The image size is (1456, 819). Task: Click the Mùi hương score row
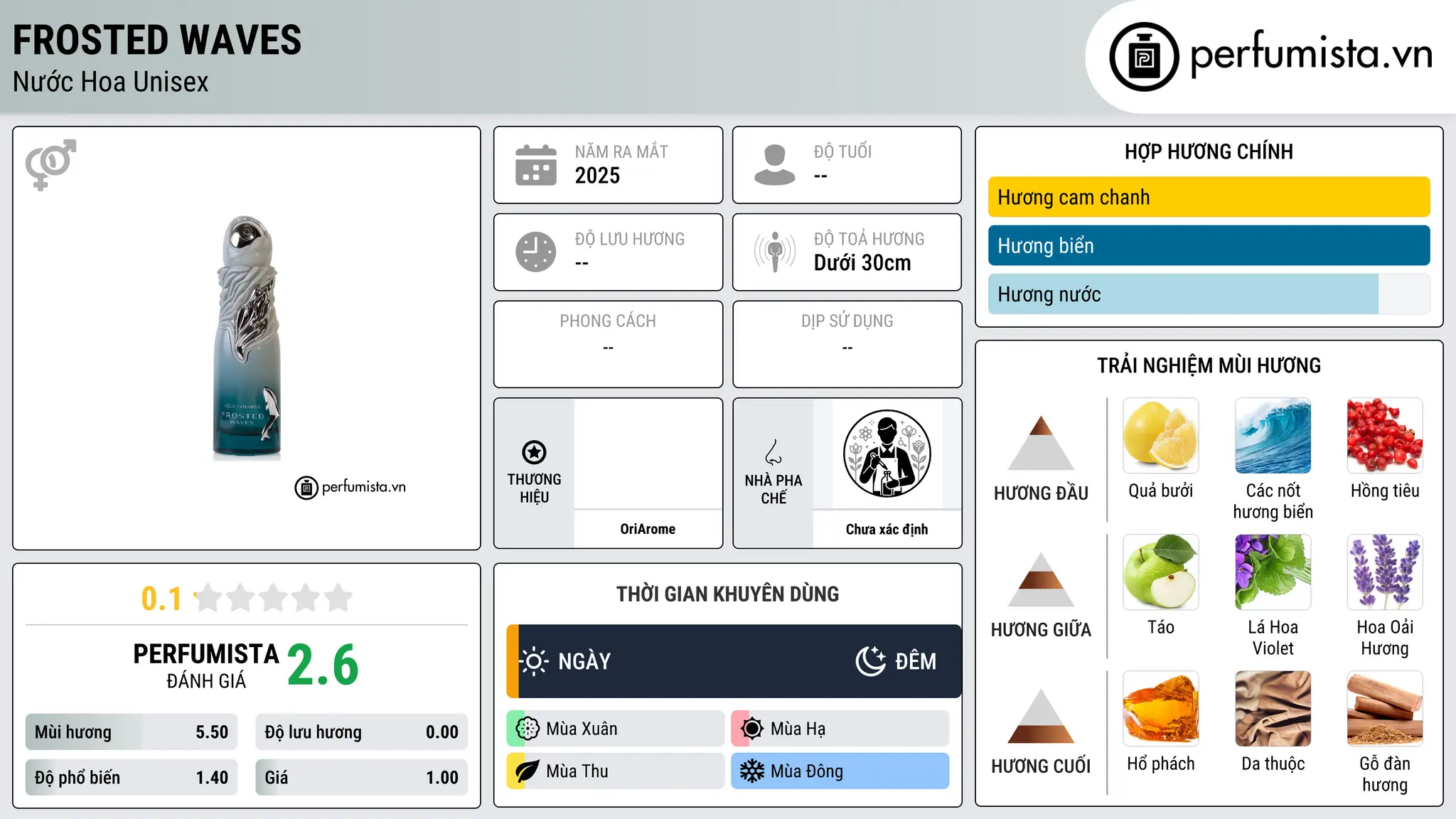point(132,732)
